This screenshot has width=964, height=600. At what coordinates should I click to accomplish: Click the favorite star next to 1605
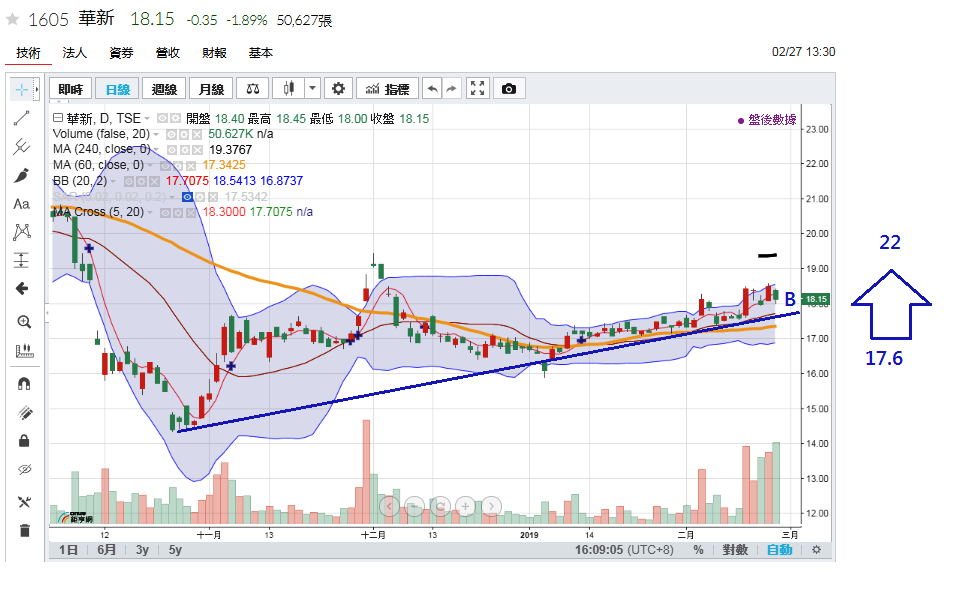tap(12, 19)
